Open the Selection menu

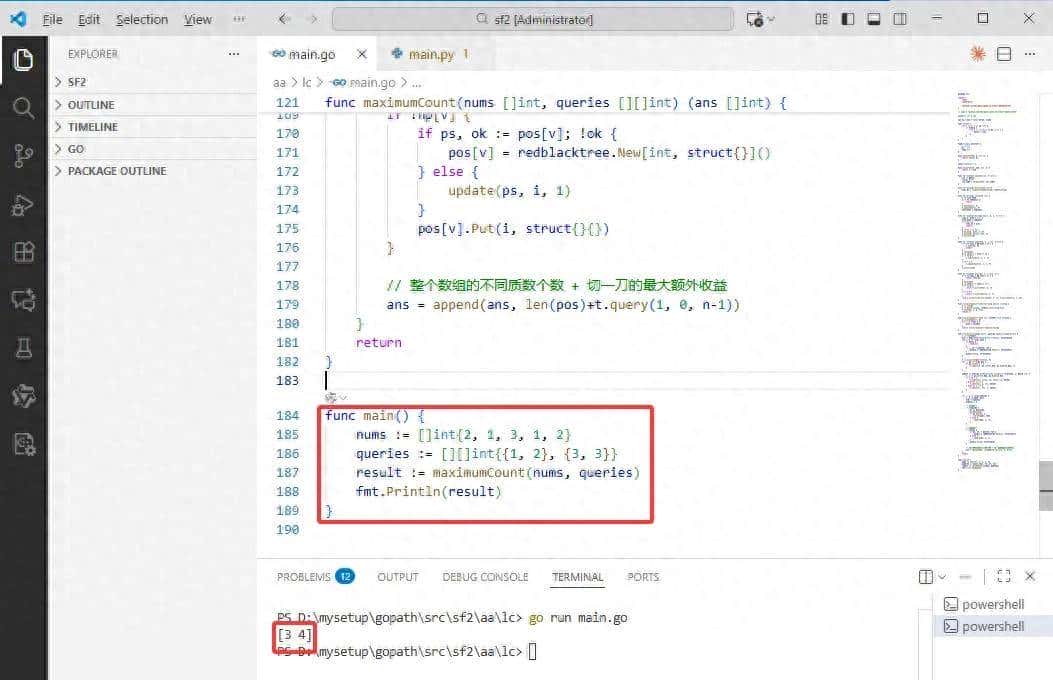141,19
